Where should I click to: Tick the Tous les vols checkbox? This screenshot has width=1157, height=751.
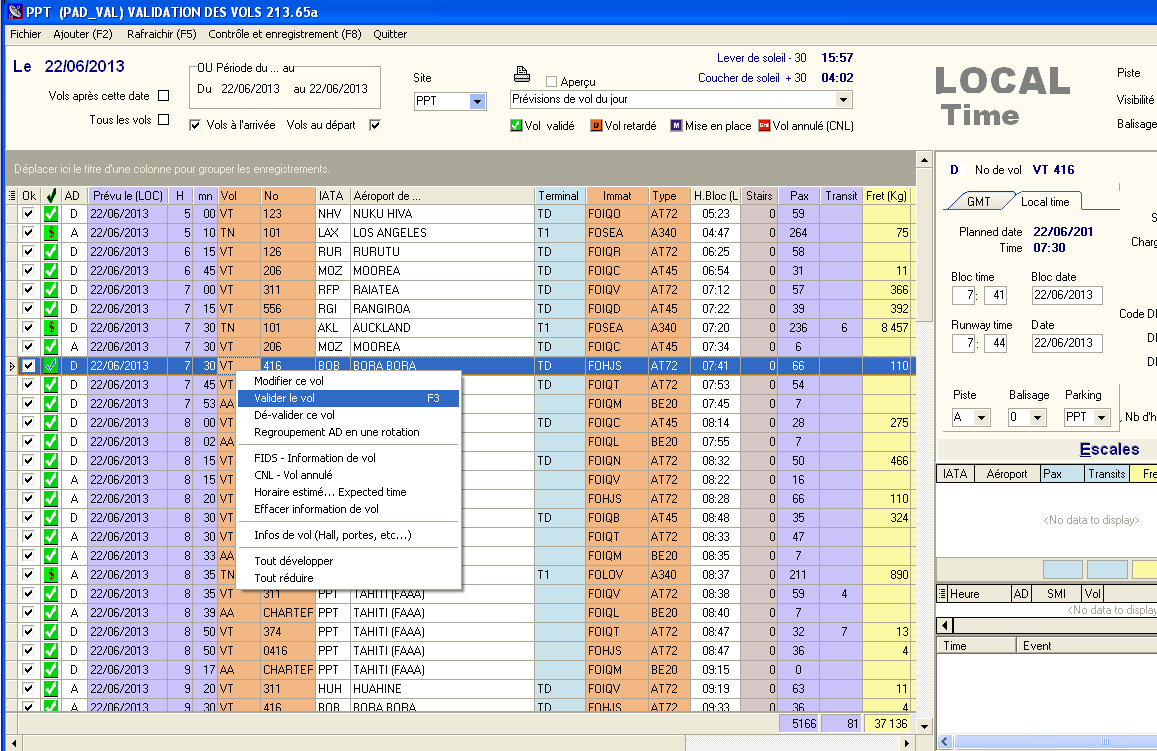[164, 120]
